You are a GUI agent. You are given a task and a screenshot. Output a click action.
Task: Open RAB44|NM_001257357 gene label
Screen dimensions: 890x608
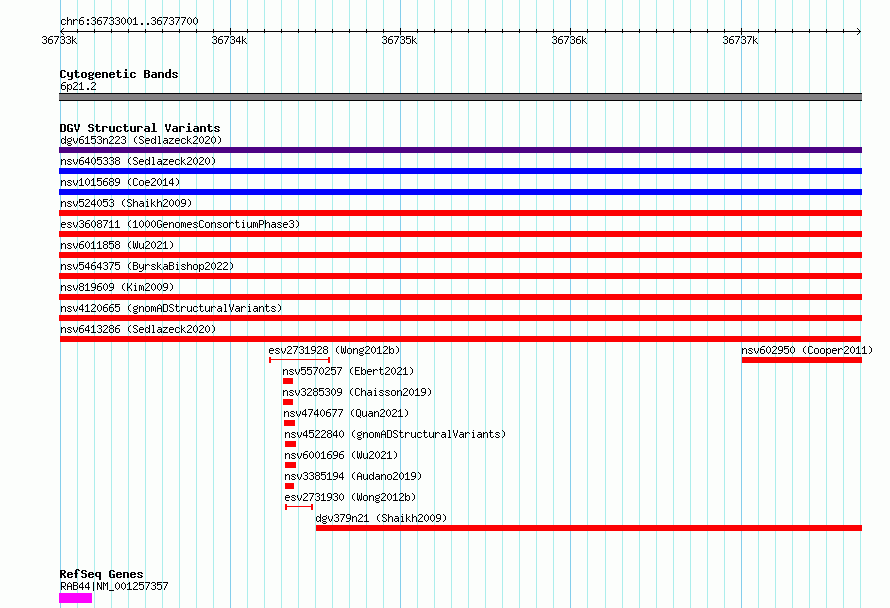(114, 586)
